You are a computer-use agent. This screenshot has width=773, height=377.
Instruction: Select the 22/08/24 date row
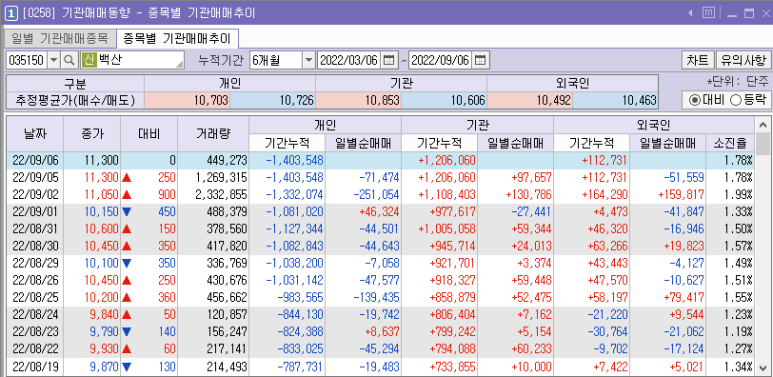[380, 315]
